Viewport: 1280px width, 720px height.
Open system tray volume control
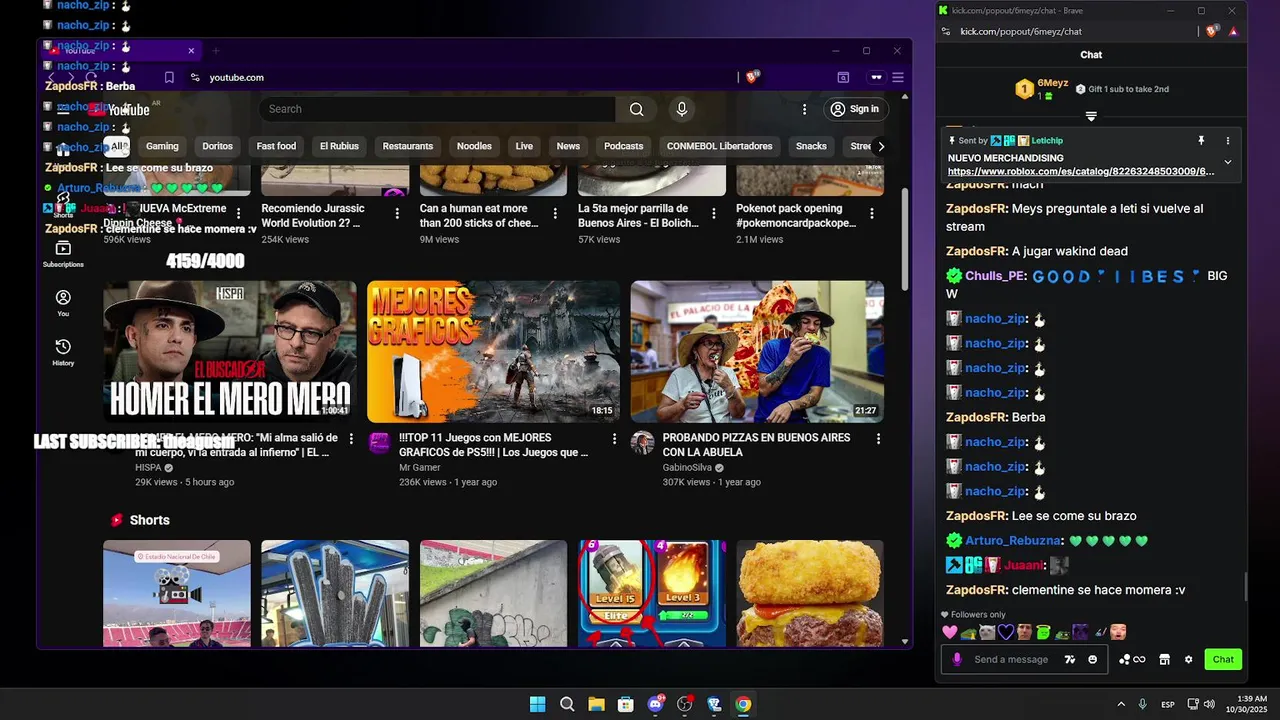[x=1209, y=704]
